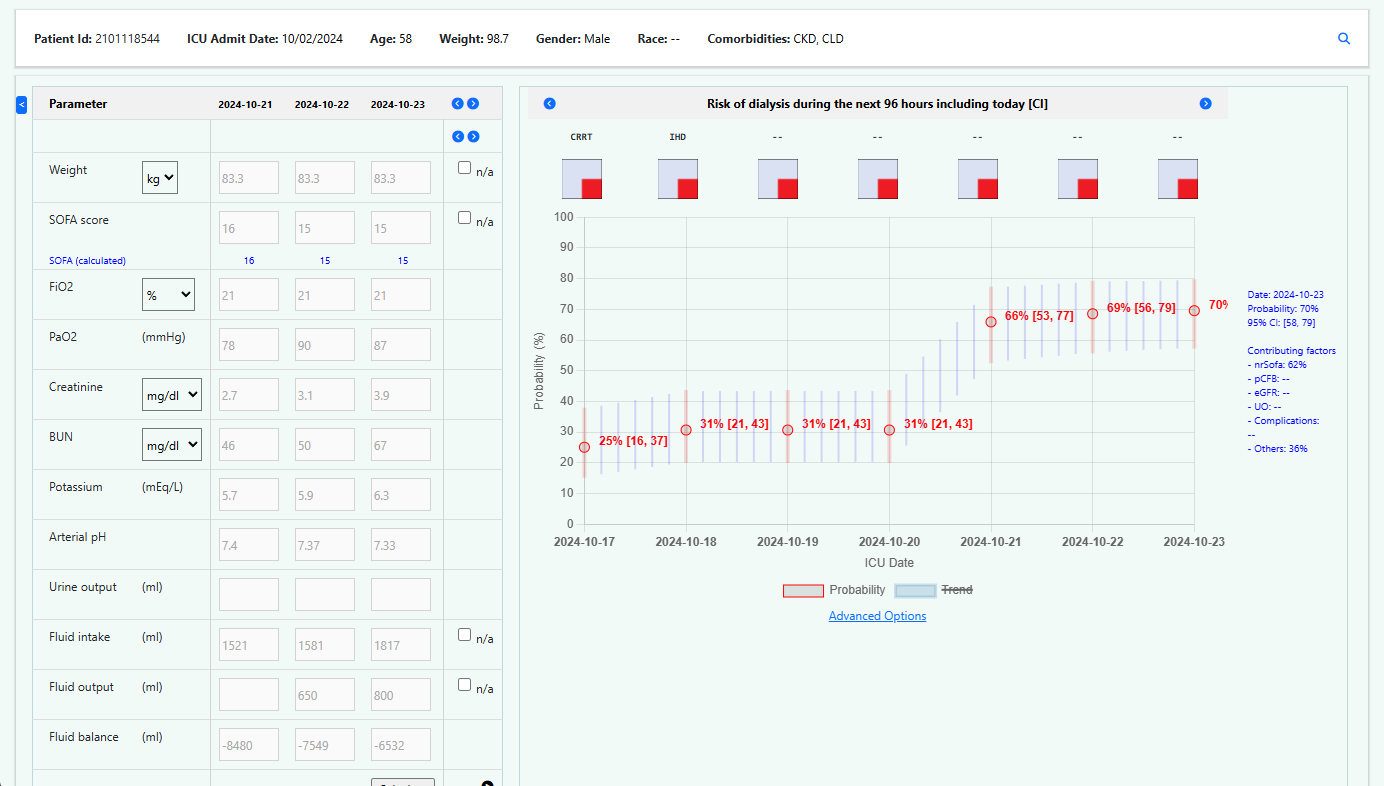Click the search magnifier icon in patient header
This screenshot has width=1384, height=786.
click(x=1344, y=39)
